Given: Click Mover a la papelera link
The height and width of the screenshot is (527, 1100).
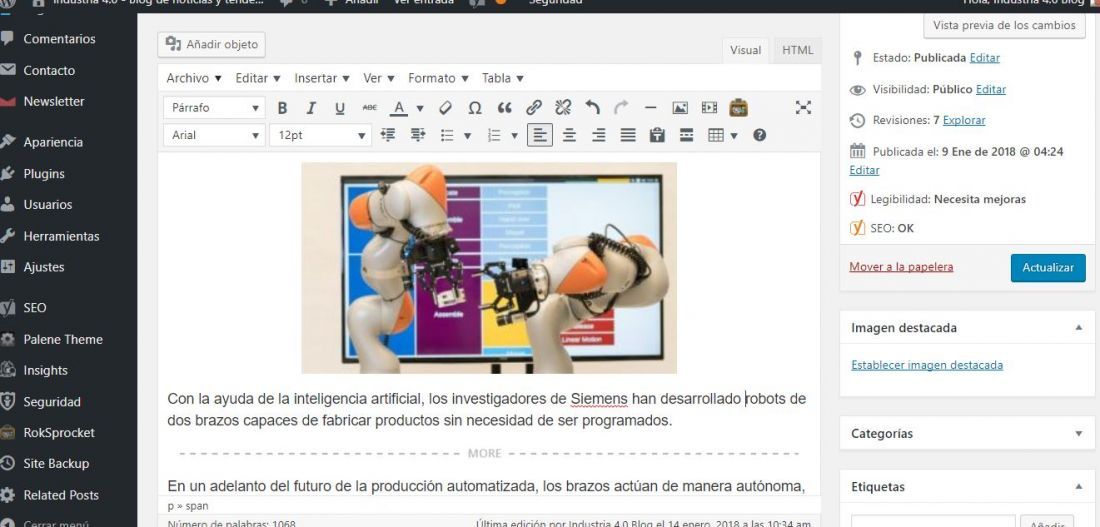Looking at the screenshot, I should click(x=901, y=267).
